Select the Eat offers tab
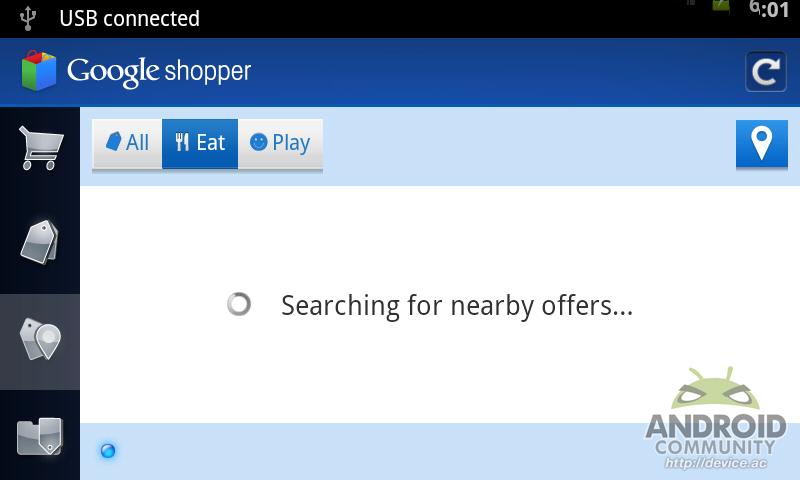 click(200, 143)
